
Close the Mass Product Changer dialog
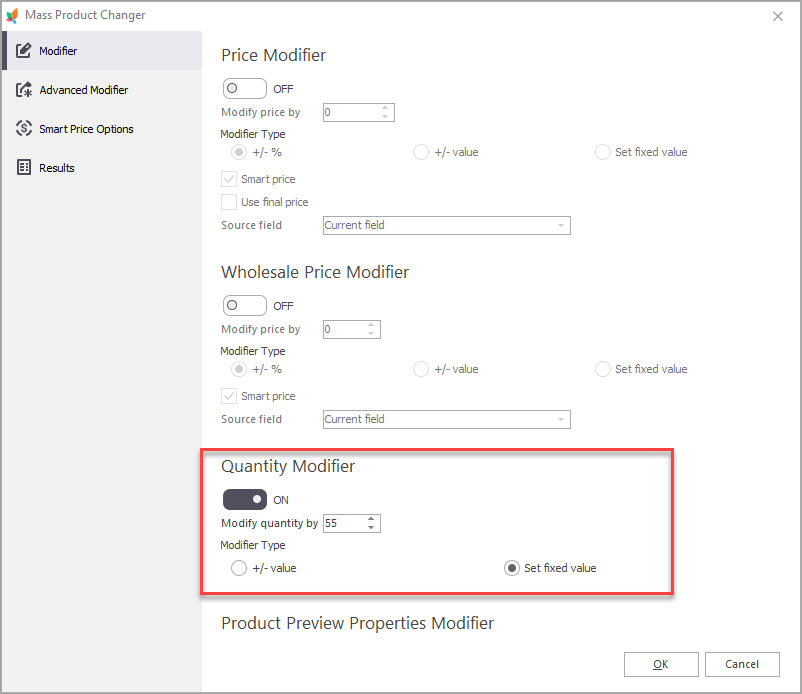click(x=777, y=16)
